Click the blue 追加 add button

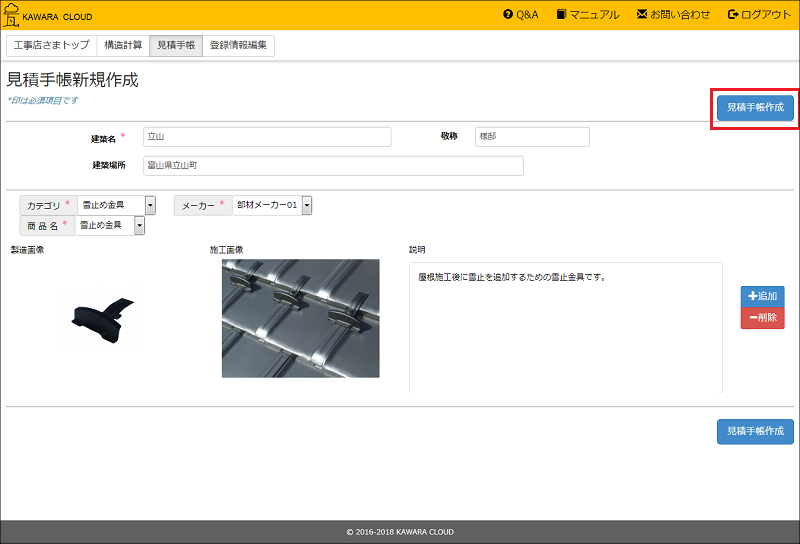pos(762,297)
